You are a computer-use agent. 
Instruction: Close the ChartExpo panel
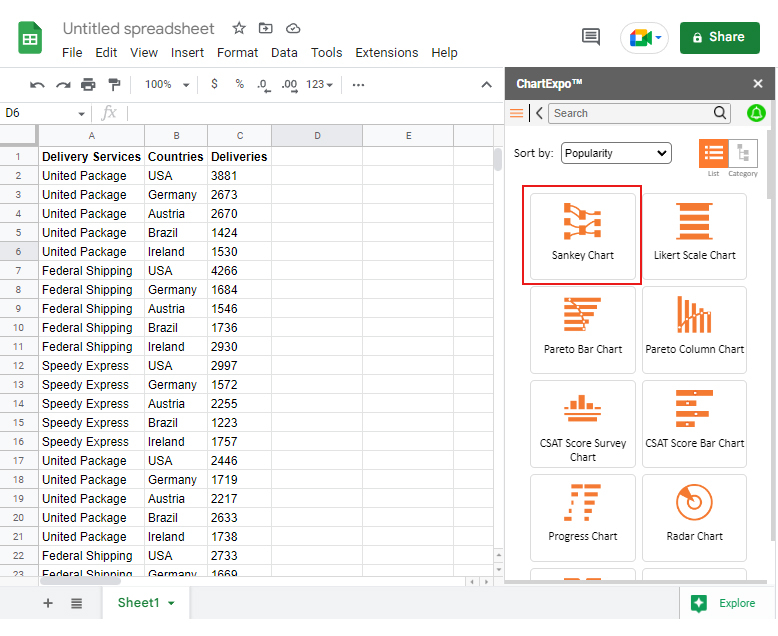click(758, 84)
